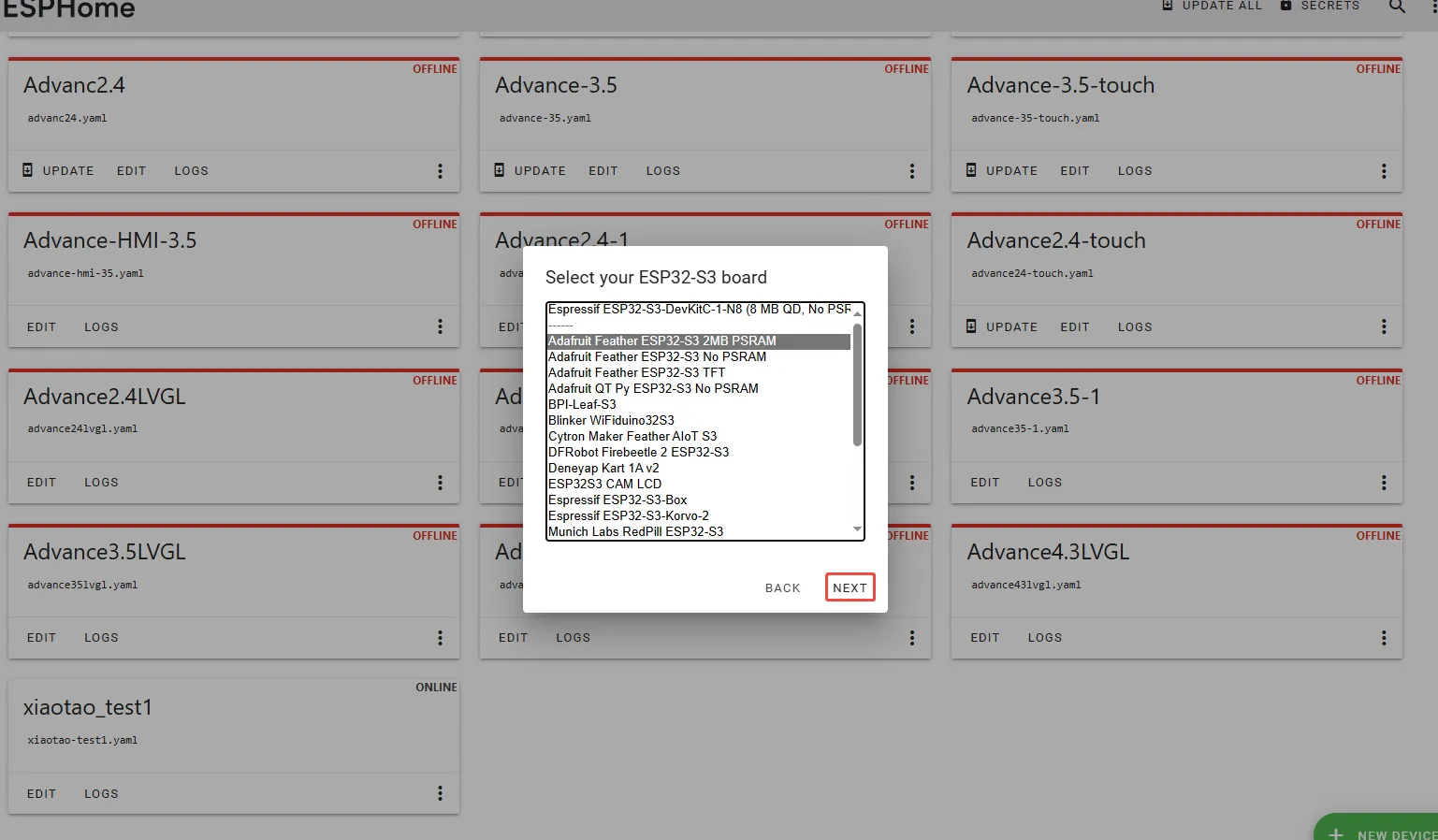
Task: Open the Advance-3.5 card's three-dot menu
Action: (x=912, y=171)
